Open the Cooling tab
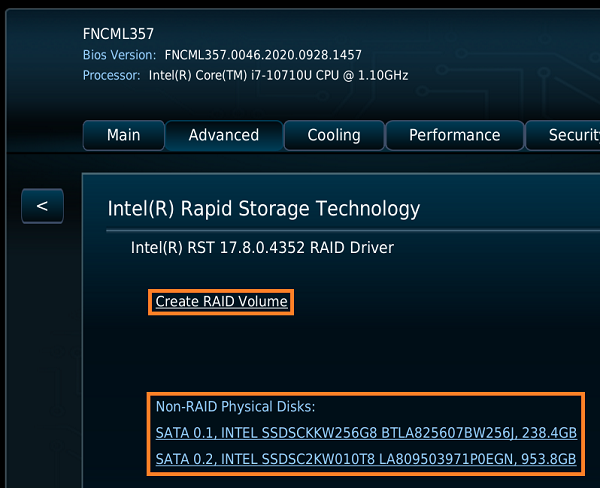 point(333,135)
